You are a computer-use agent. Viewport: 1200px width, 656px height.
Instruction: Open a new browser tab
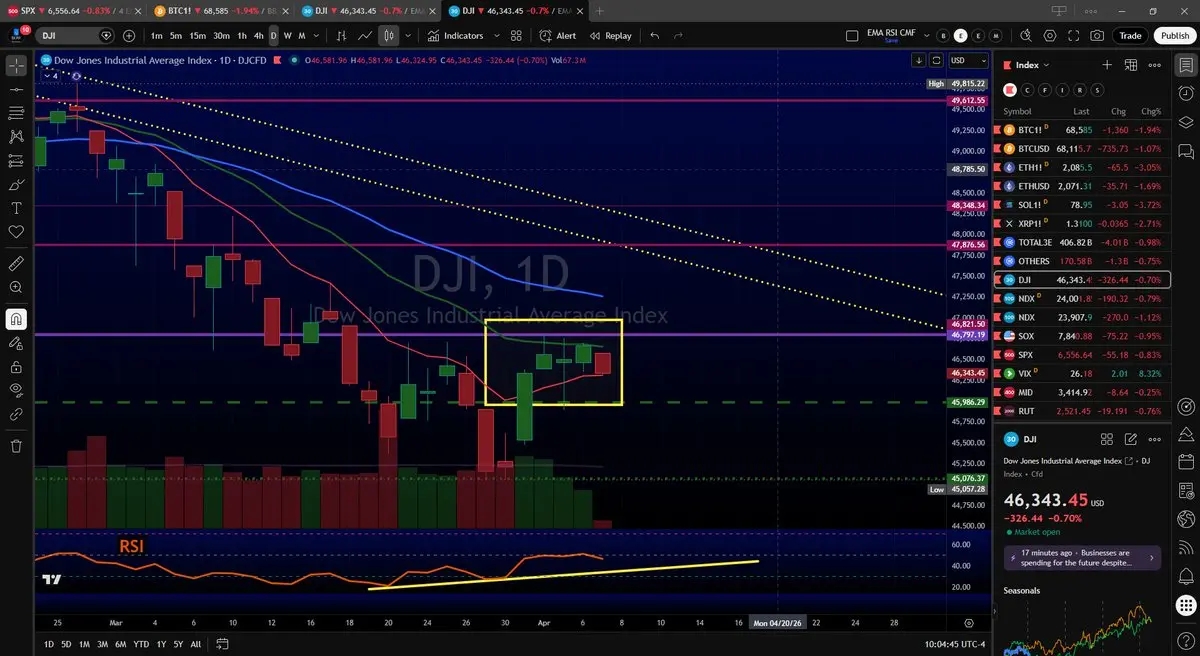(600, 10)
